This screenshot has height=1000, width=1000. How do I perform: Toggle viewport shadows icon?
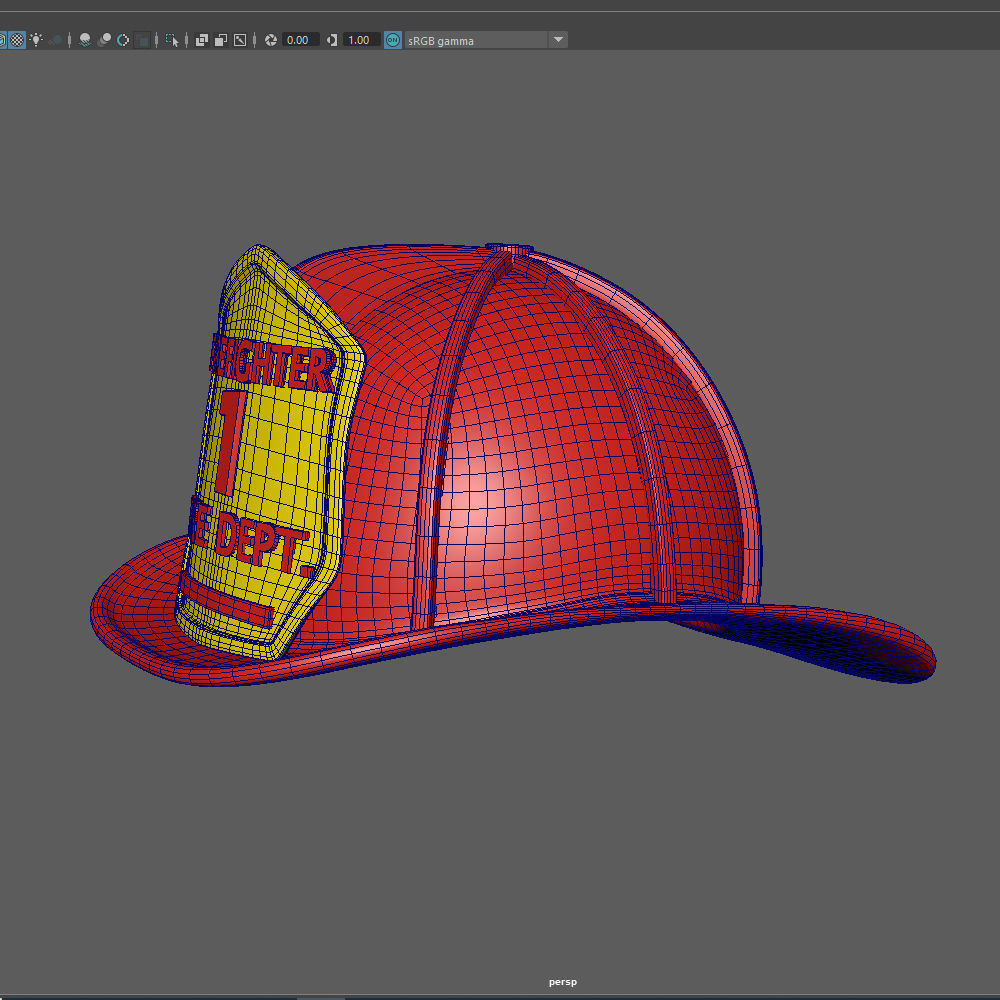(55, 40)
